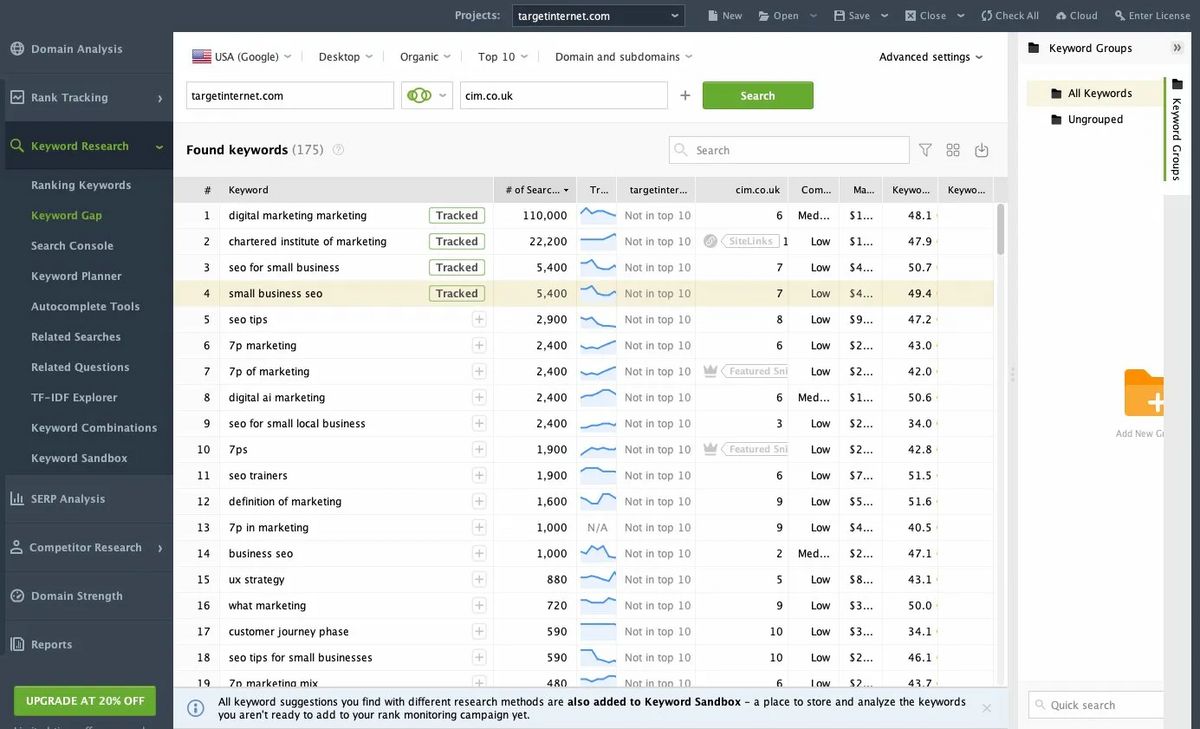The height and width of the screenshot is (729, 1200).
Task: Select Ranking Keywords submenu item
Action: coord(81,185)
